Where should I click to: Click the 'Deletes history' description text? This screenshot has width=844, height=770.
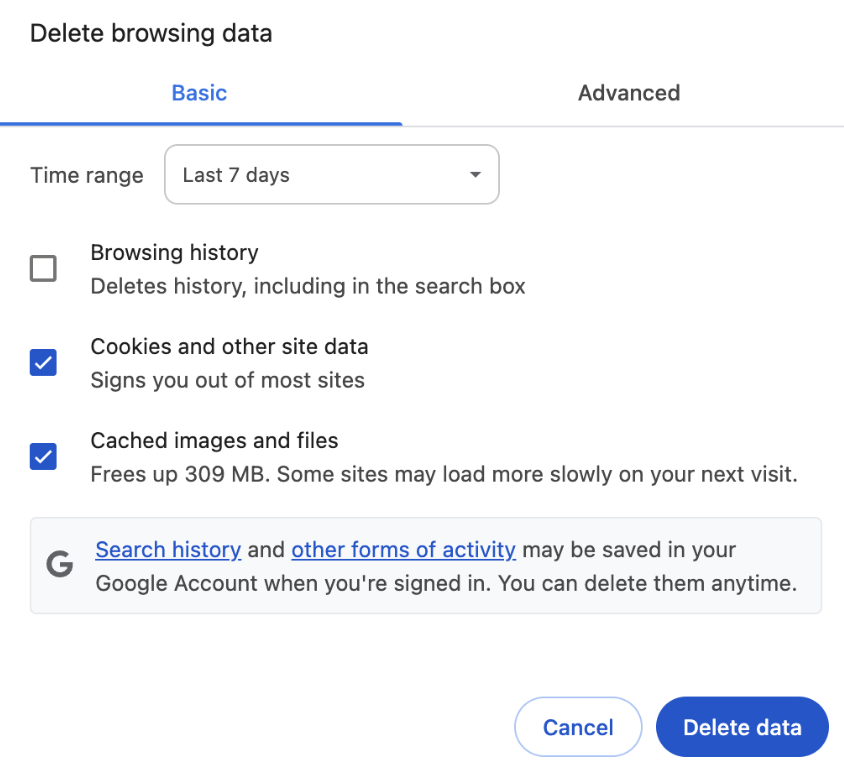point(307,286)
